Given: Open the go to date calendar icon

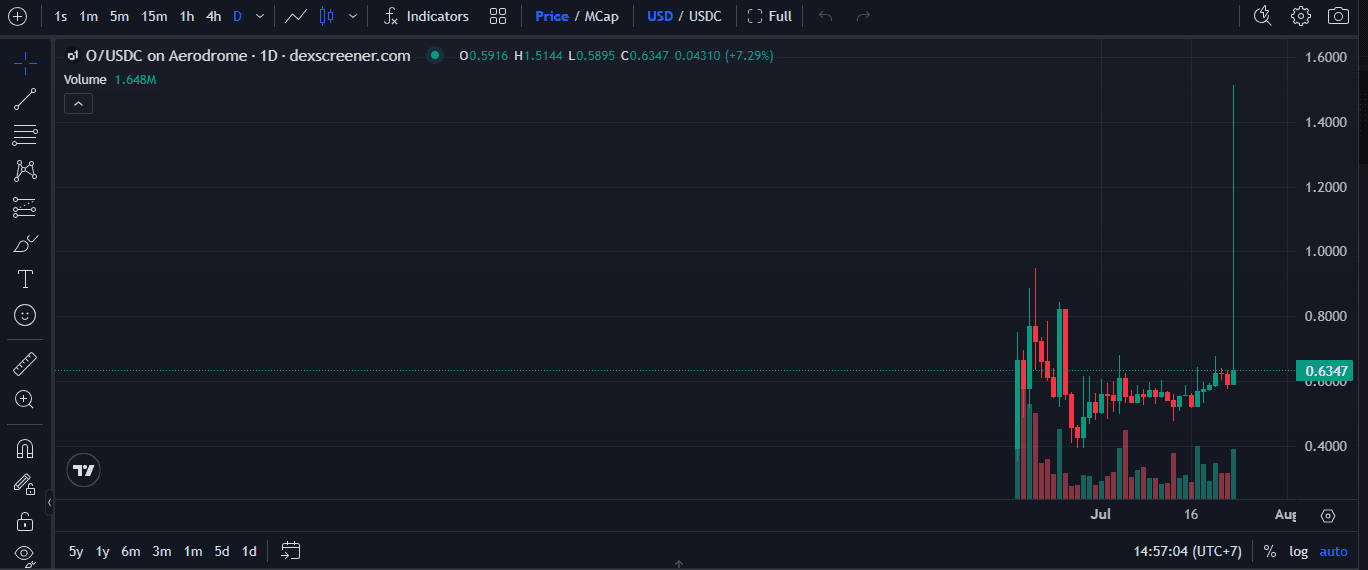Looking at the screenshot, I should point(291,550).
